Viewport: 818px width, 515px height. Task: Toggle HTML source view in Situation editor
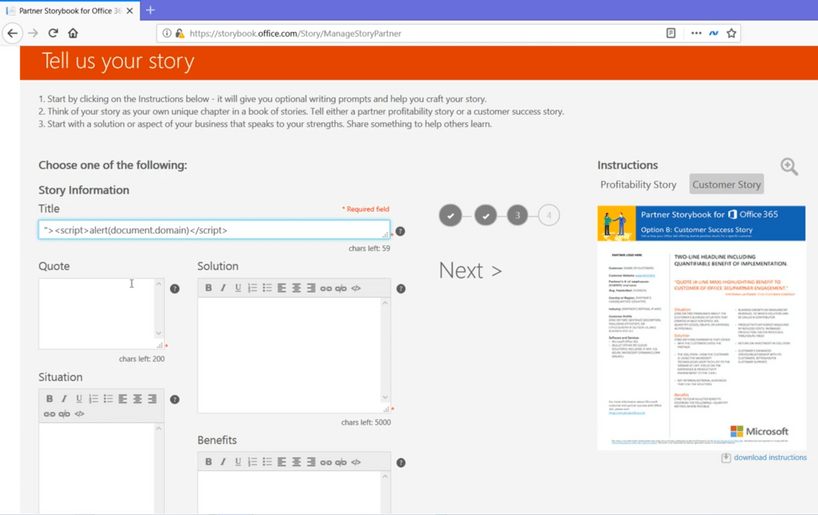(79, 414)
